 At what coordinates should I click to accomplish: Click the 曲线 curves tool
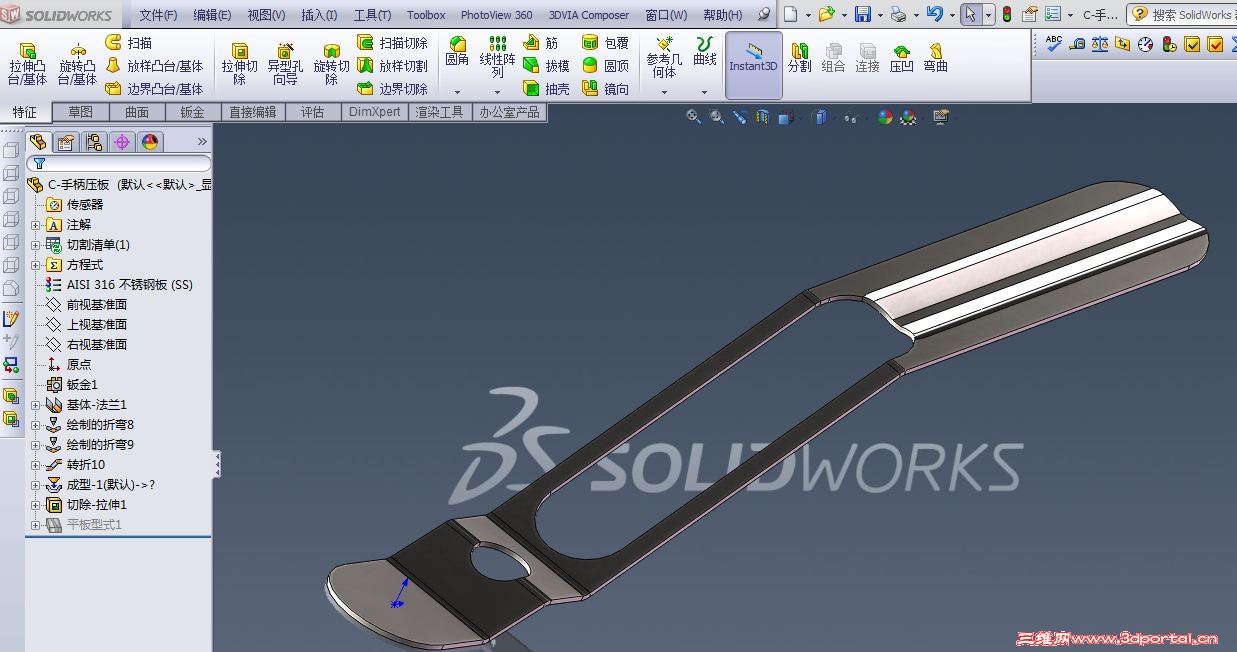(705, 51)
